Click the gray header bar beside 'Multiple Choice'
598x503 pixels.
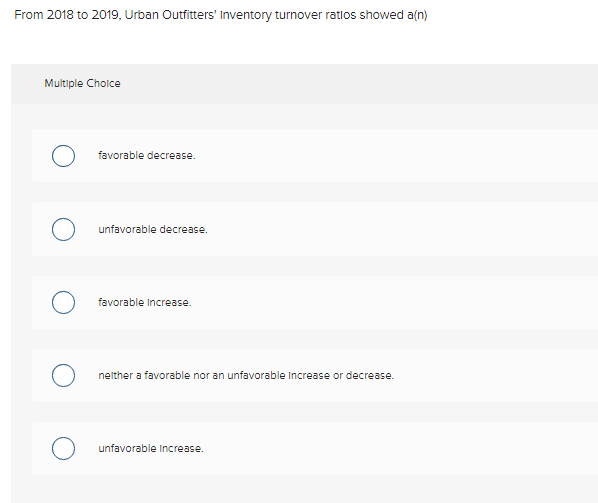(x=343, y=84)
